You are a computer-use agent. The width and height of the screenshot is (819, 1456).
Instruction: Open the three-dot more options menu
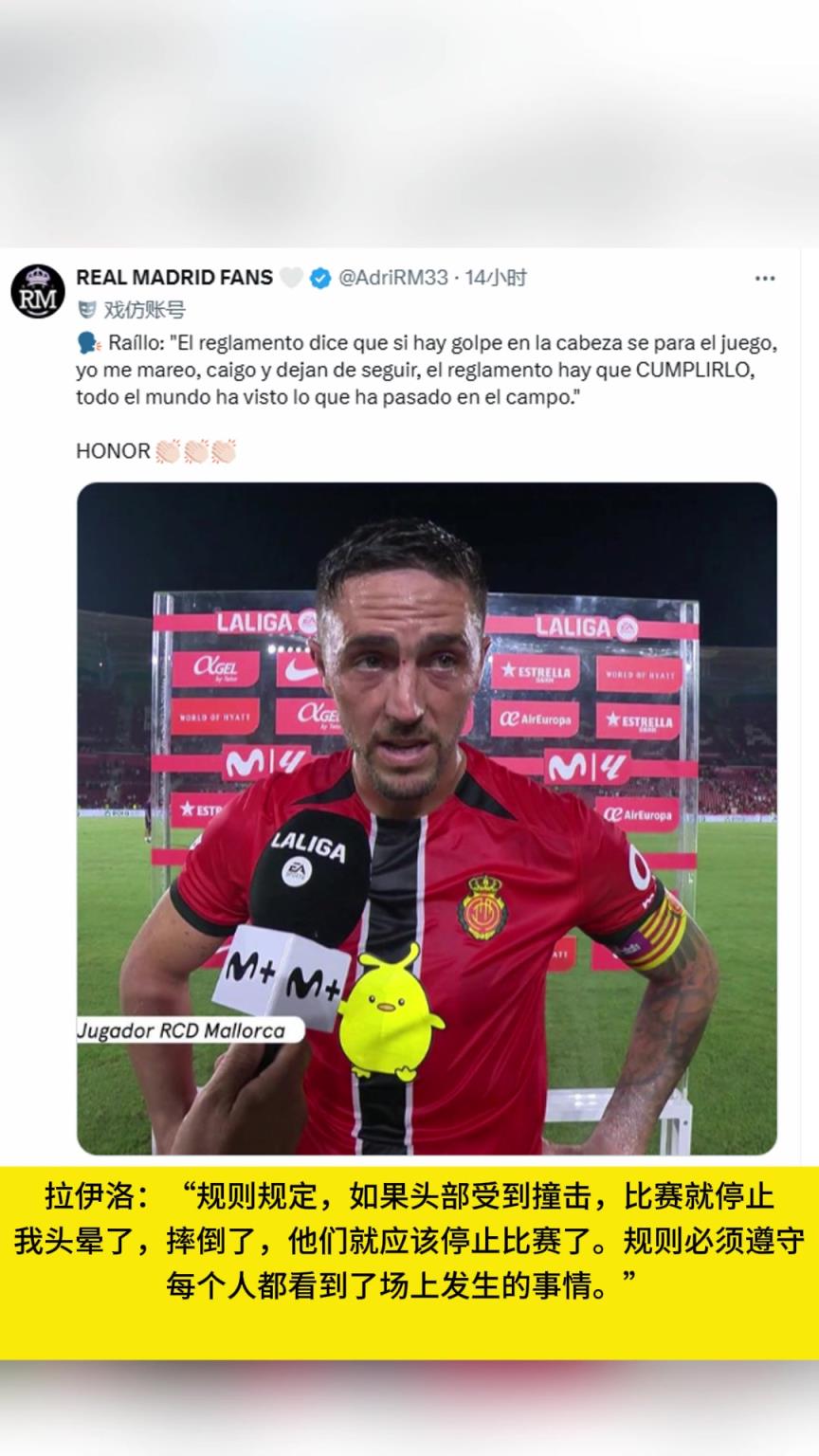(x=765, y=278)
